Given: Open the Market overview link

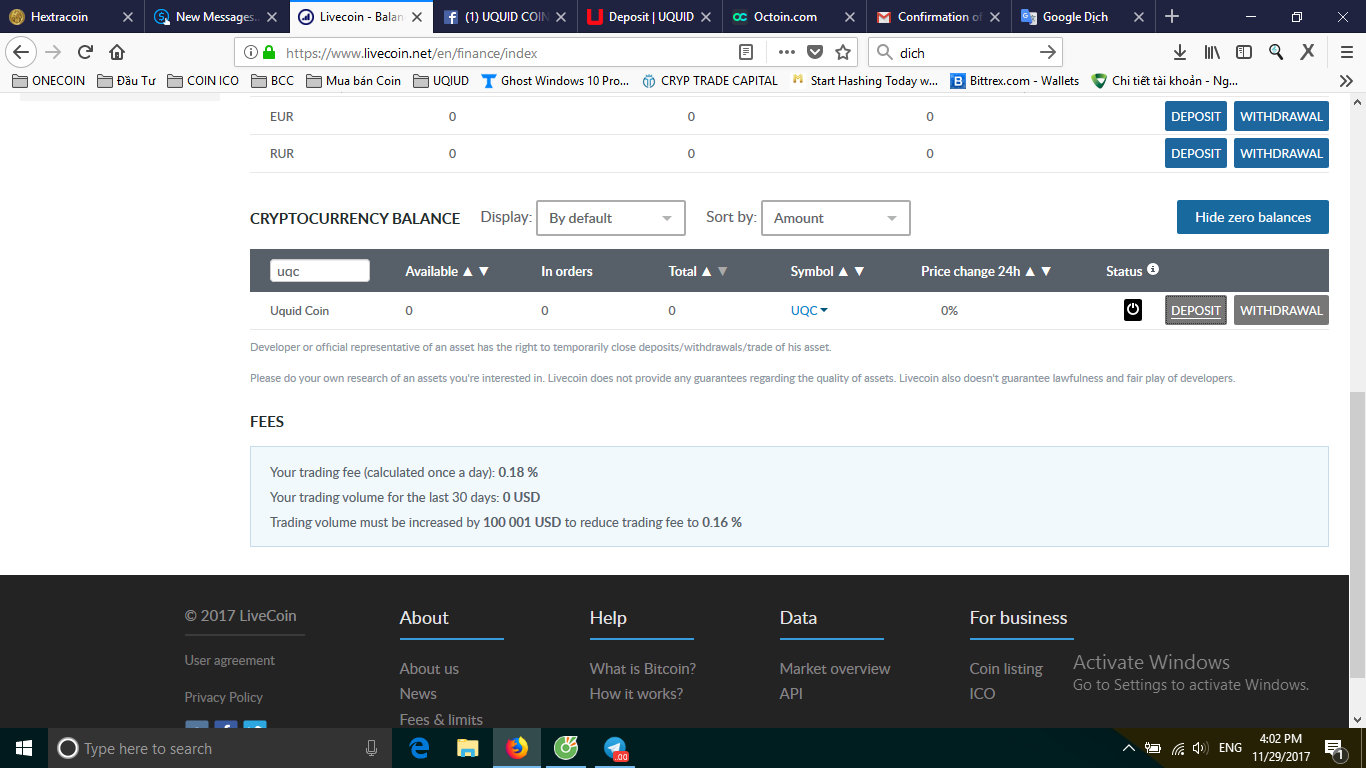Looking at the screenshot, I should tap(835, 668).
